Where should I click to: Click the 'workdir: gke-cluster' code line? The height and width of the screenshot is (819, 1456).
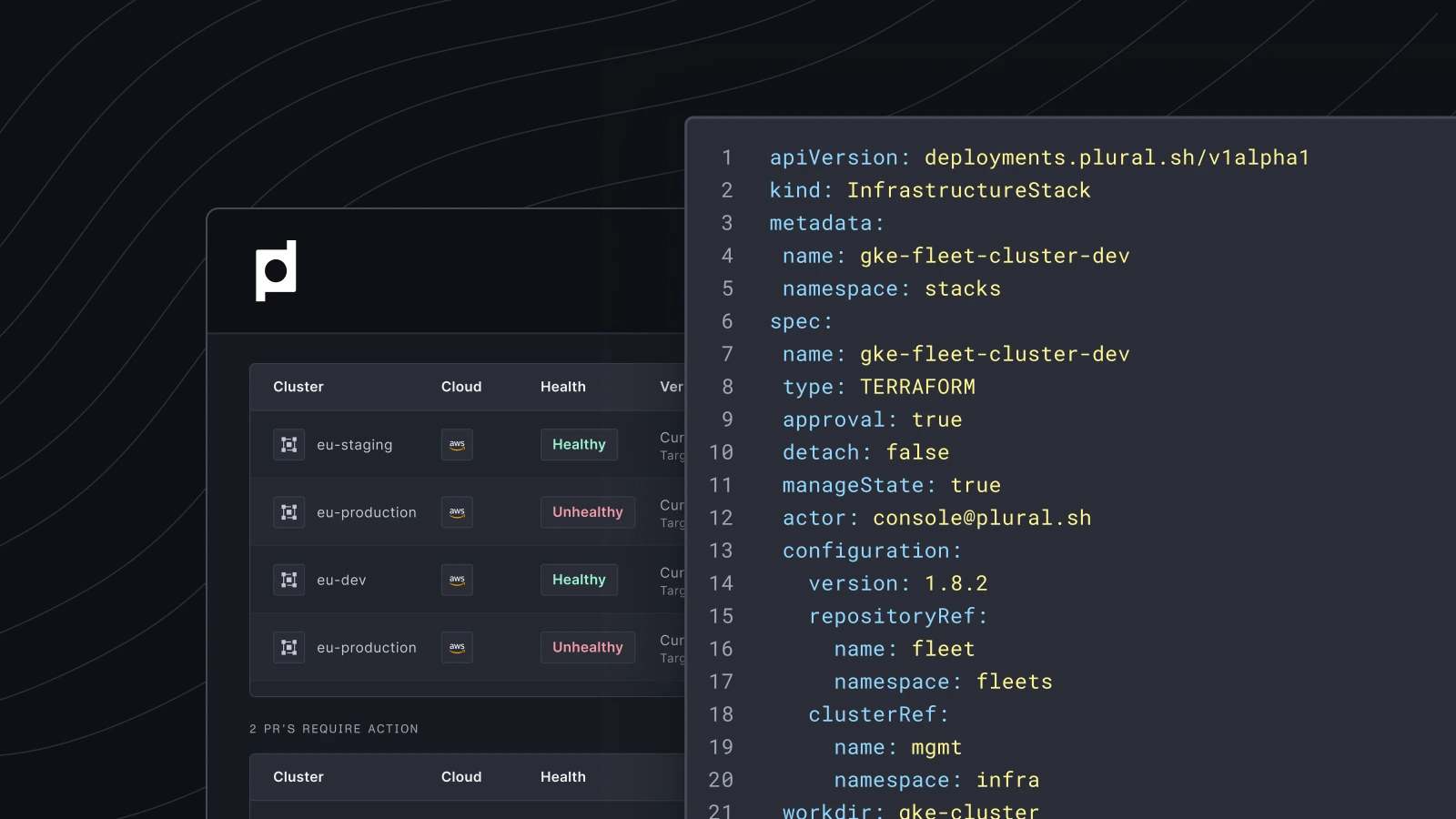coord(911,810)
